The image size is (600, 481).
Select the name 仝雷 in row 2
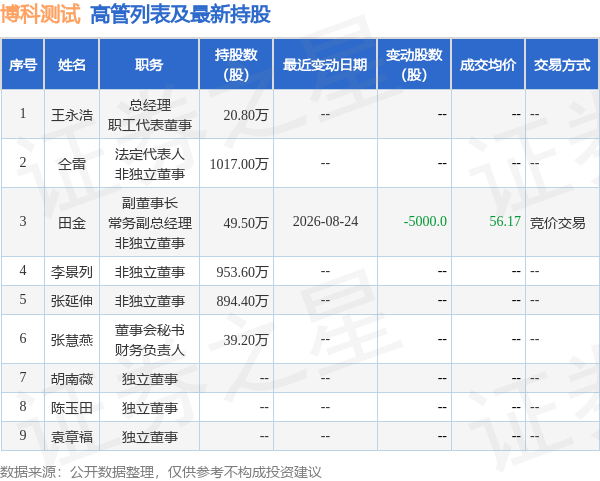tap(72, 164)
